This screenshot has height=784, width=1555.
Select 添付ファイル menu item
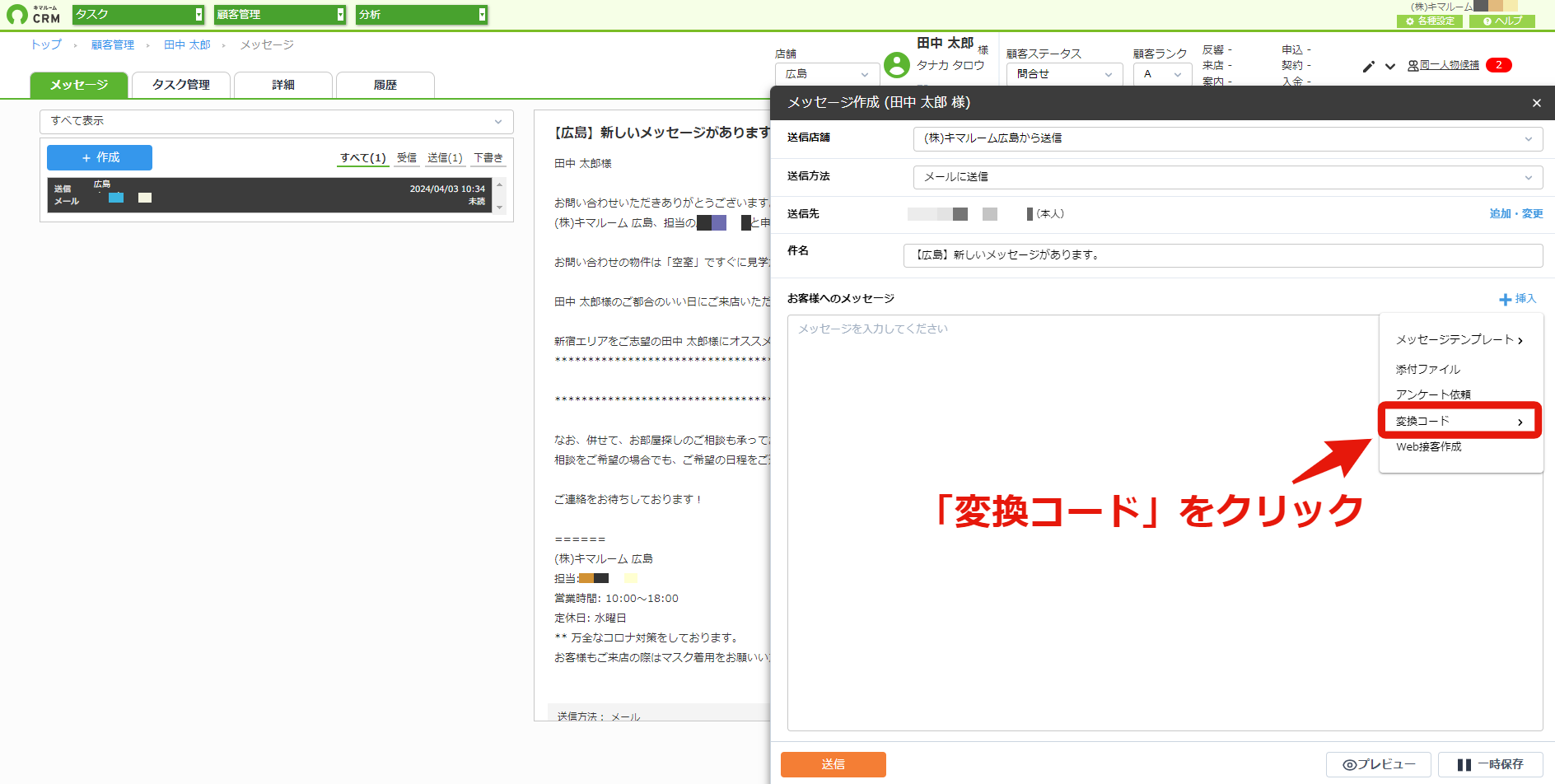tap(1428, 370)
